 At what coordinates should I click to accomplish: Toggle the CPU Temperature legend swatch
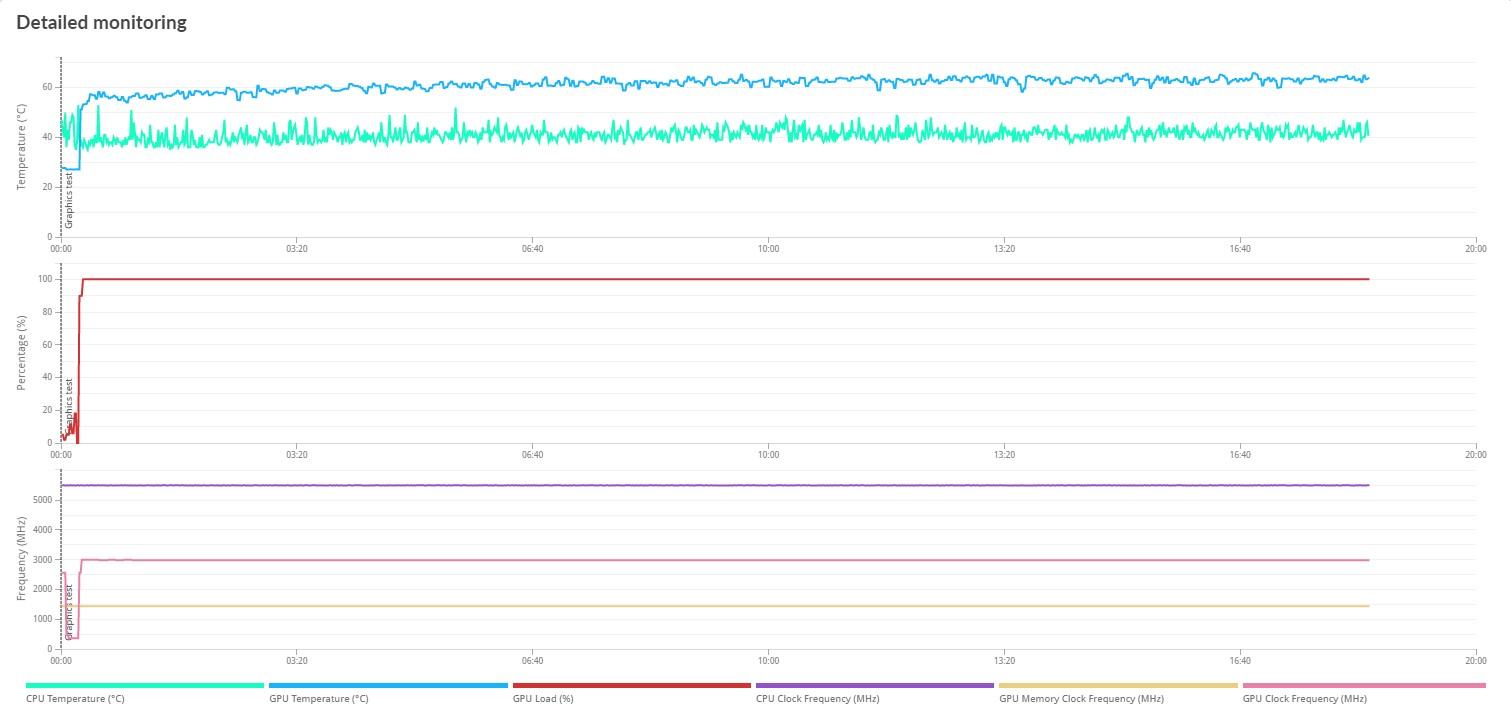tap(145, 686)
